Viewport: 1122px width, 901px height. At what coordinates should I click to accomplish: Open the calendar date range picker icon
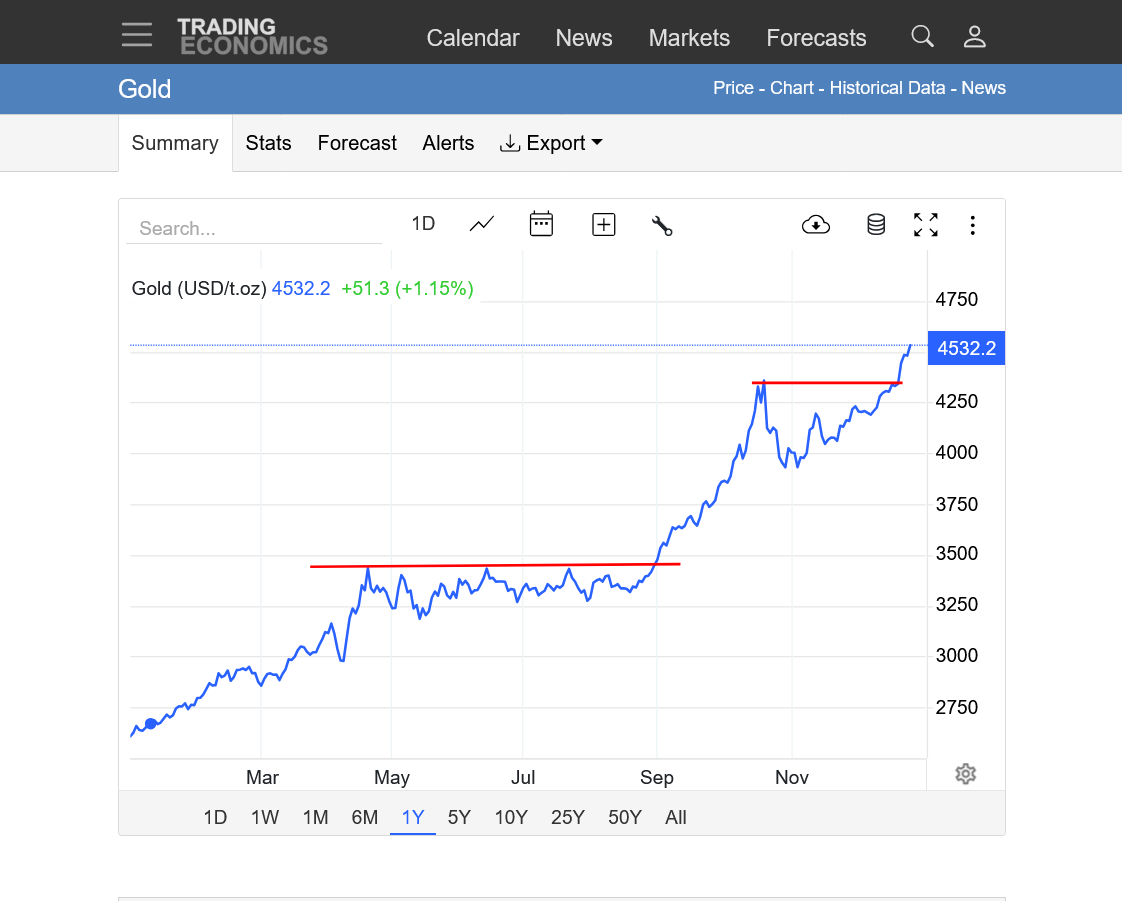coord(541,224)
